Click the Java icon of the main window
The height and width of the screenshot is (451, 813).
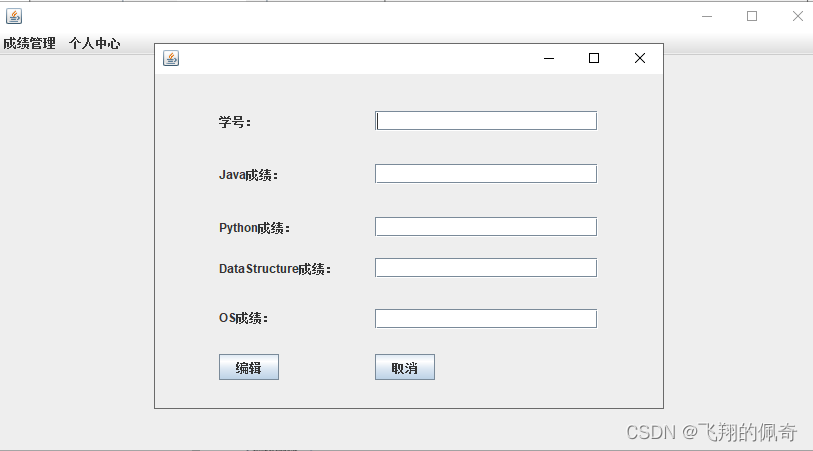tap(14, 16)
